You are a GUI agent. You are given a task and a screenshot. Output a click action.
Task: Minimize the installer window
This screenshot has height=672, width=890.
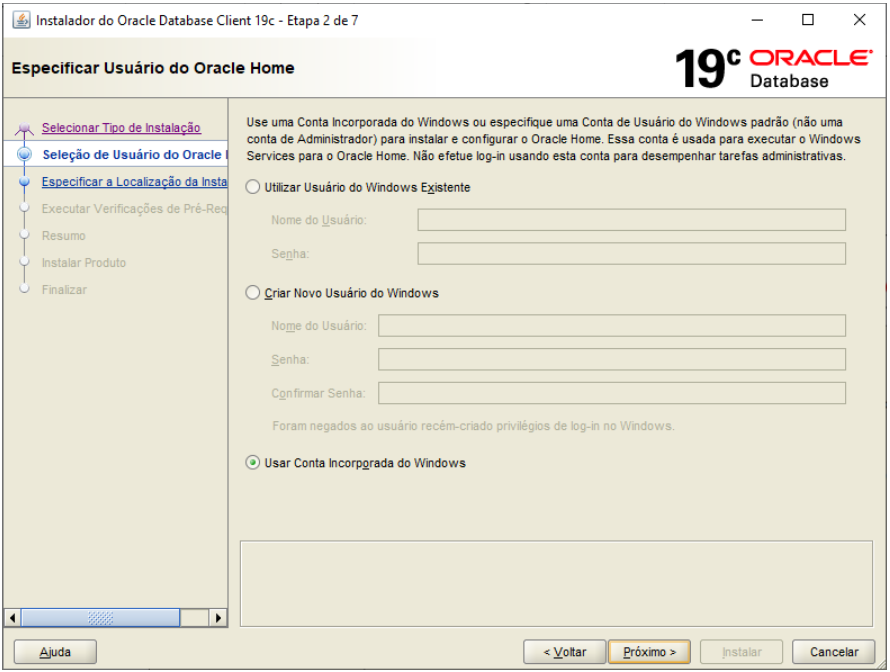(757, 20)
